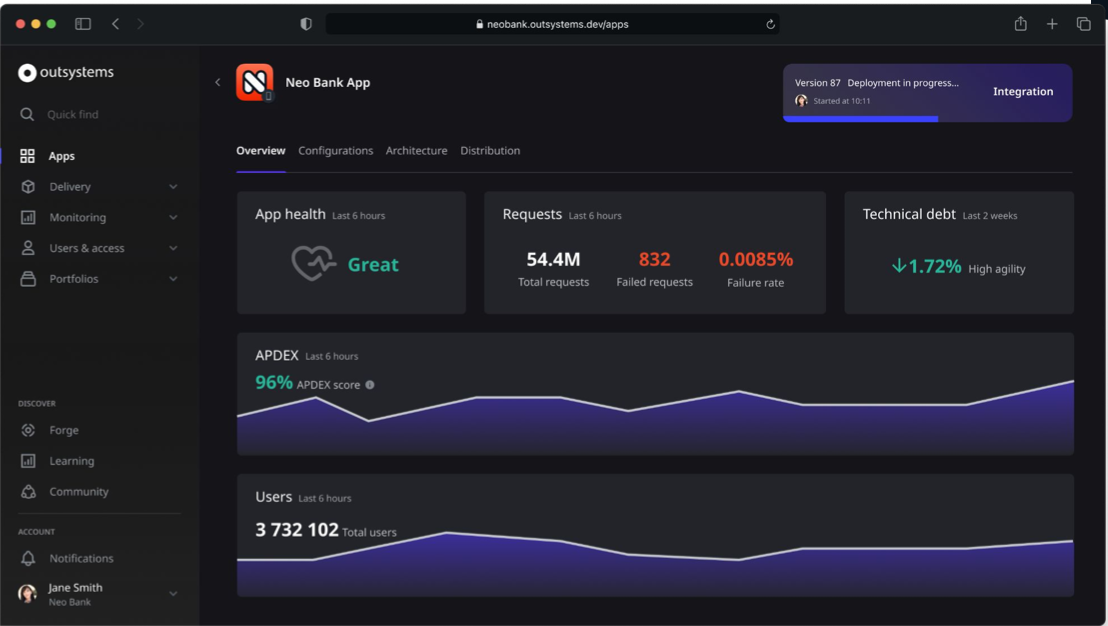Click the 'Neo Bank App' title
The width and height of the screenshot is (1108, 626).
pos(328,83)
